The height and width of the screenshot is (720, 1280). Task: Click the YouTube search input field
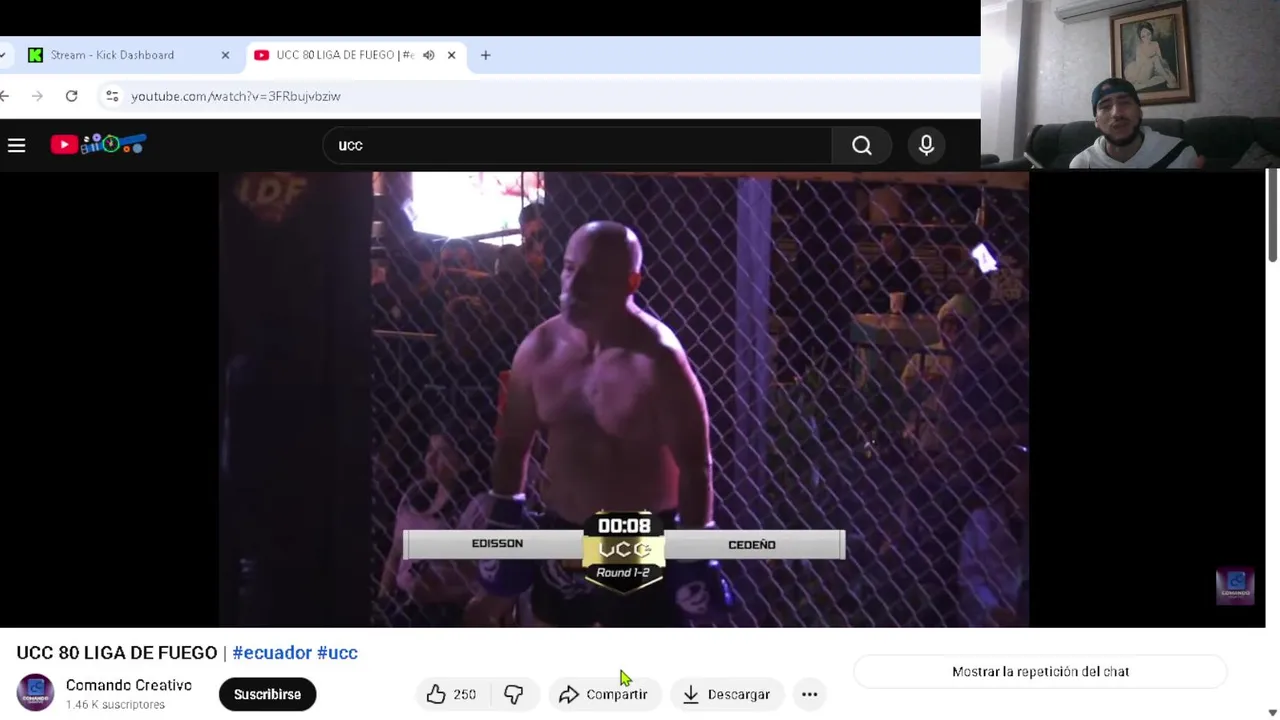(x=577, y=146)
